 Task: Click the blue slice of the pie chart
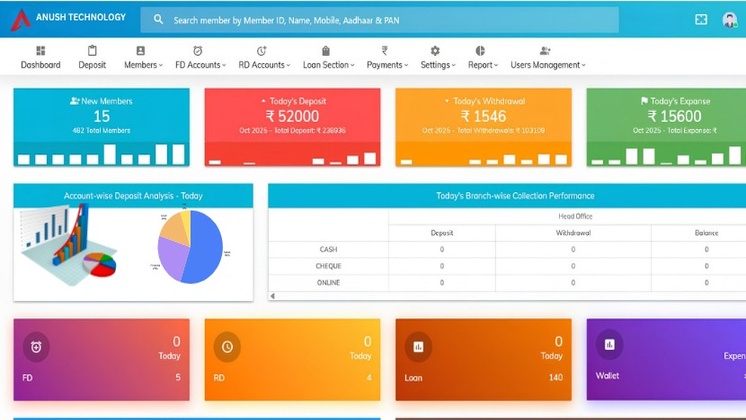(205, 250)
